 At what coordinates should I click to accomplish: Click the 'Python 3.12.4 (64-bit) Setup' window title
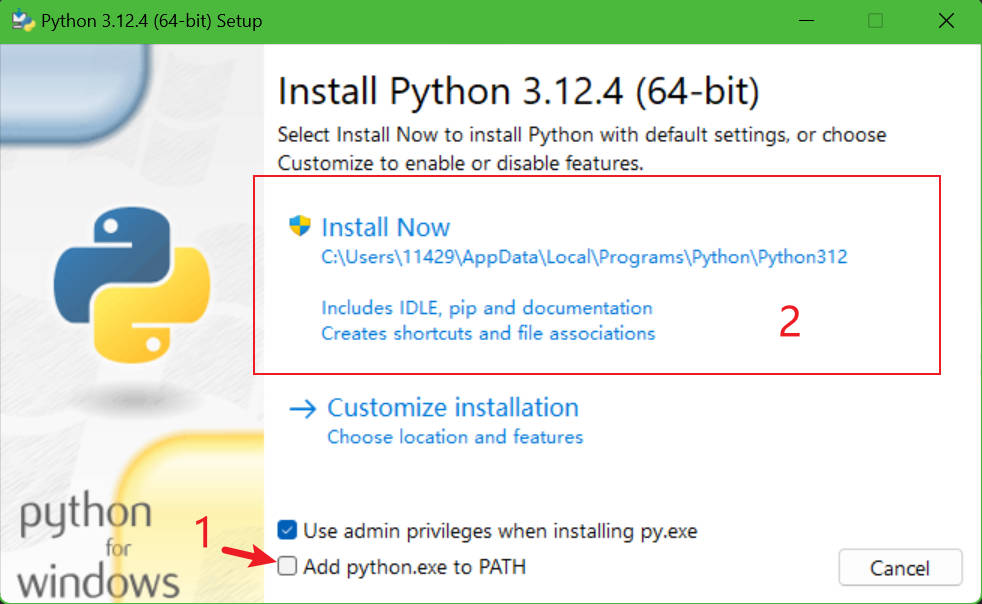click(152, 21)
